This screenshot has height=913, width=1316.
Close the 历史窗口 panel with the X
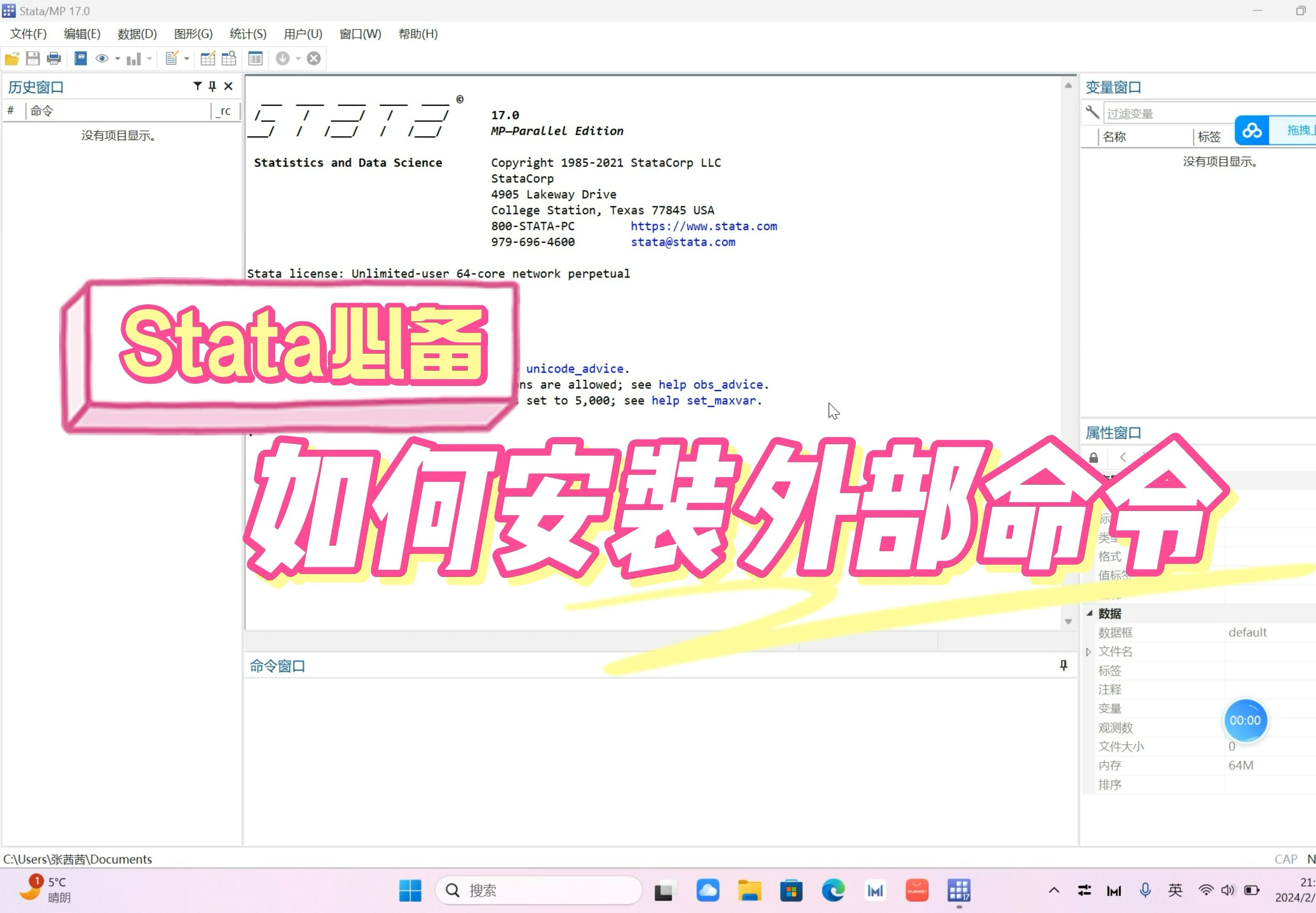pyautogui.click(x=228, y=86)
